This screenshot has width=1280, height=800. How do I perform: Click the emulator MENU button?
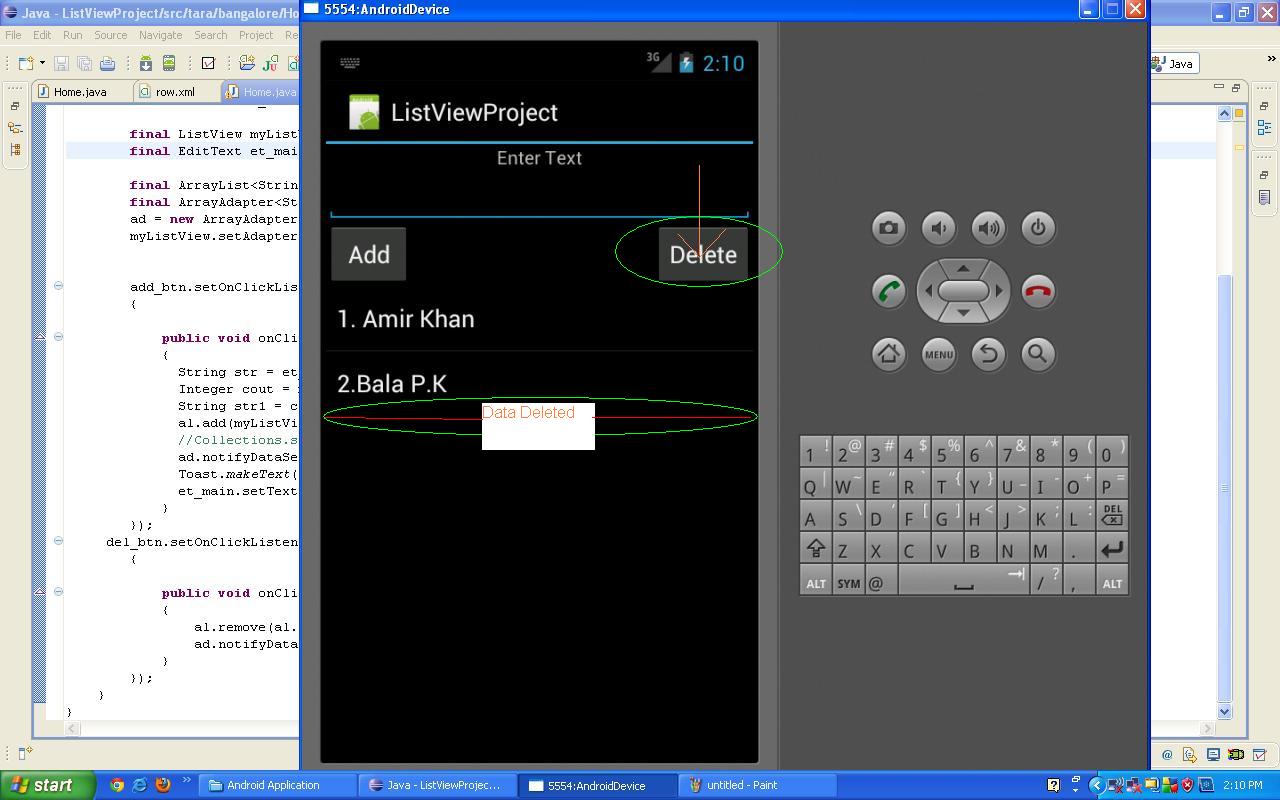coord(938,354)
